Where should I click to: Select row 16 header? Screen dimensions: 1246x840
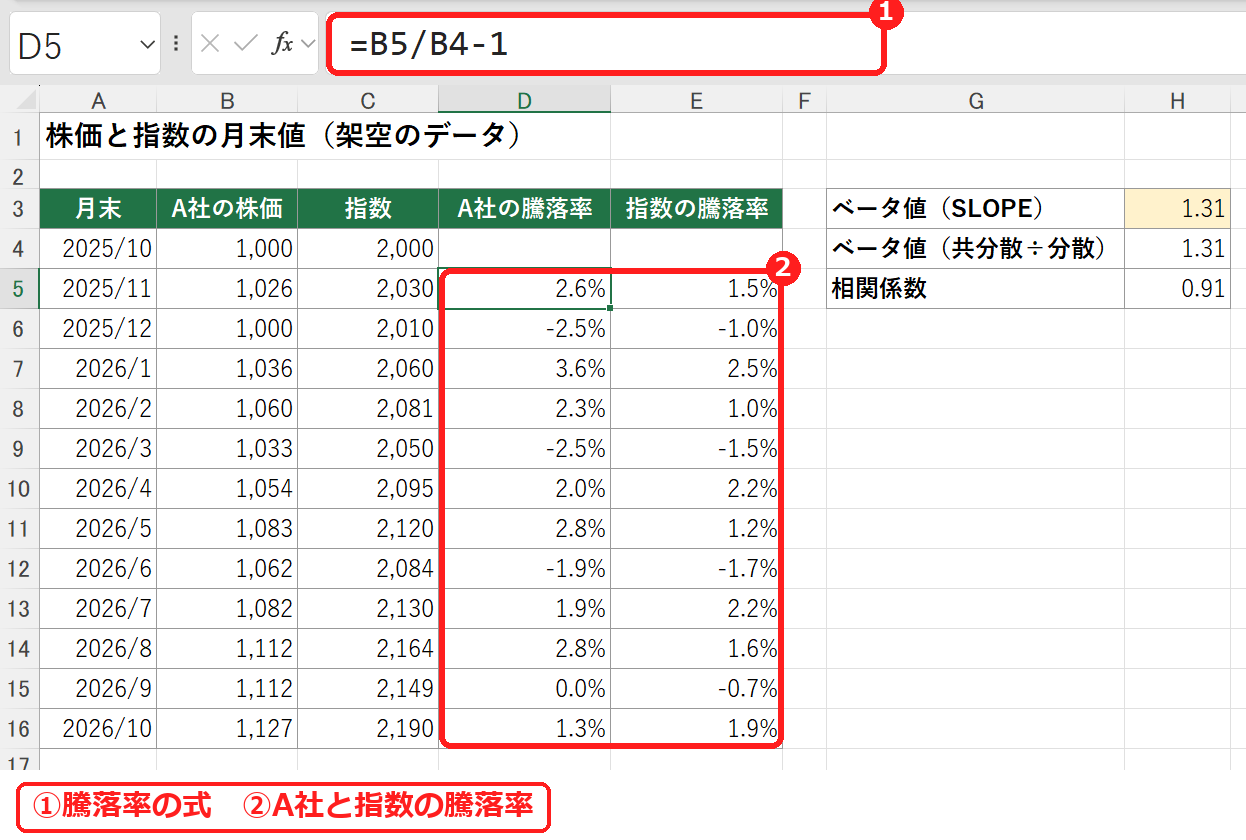[20, 729]
